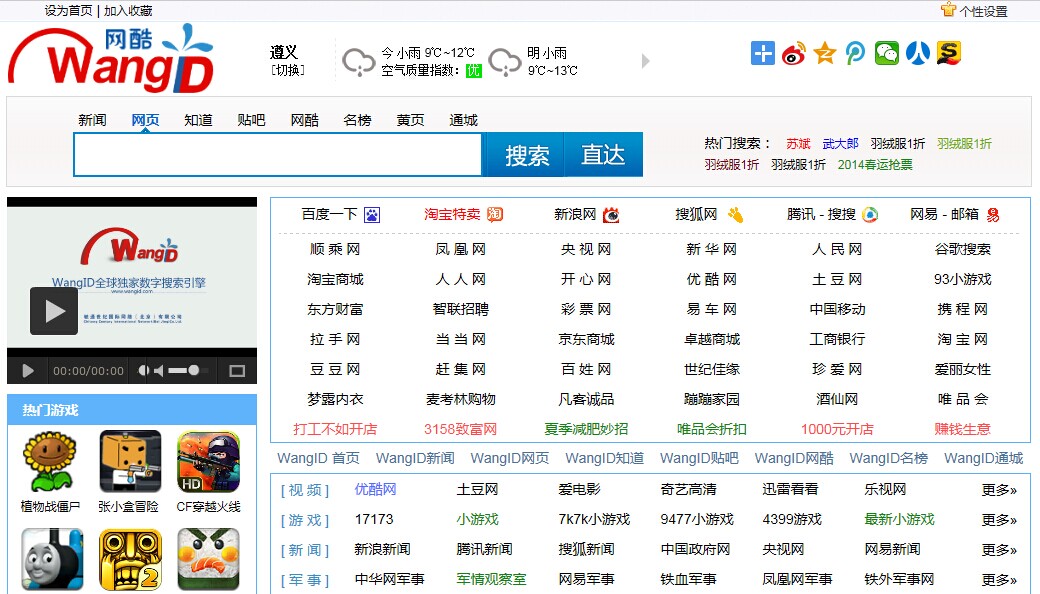Click the green WeChat icon
Viewport: 1040px width, 594px height.
click(887, 53)
